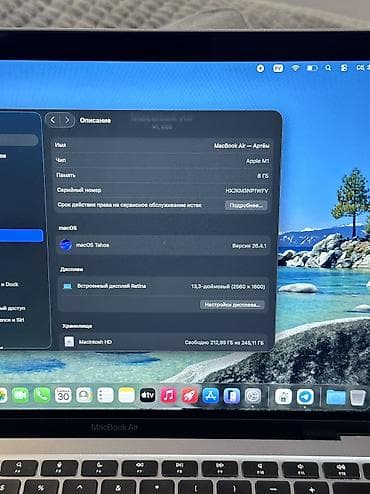The width and height of the screenshot is (370, 494).
Task: Click the Серийный номер label
Action: (x=79, y=190)
